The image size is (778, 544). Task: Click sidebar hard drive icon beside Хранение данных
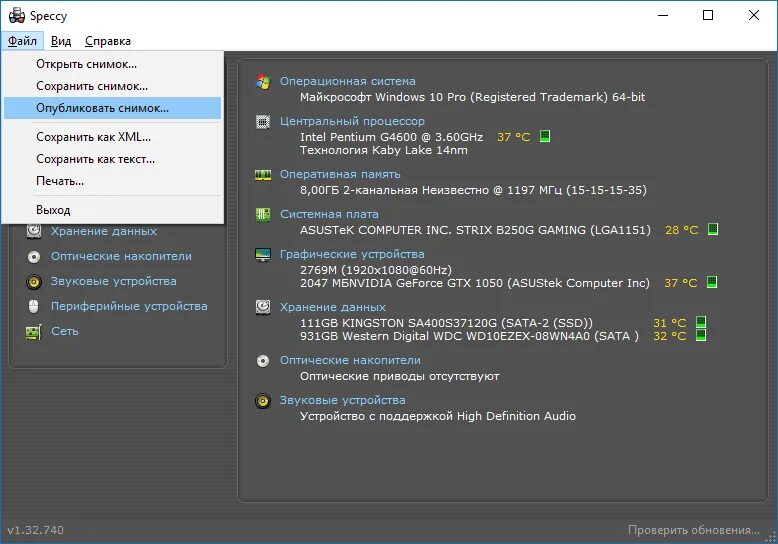[x=34, y=231]
